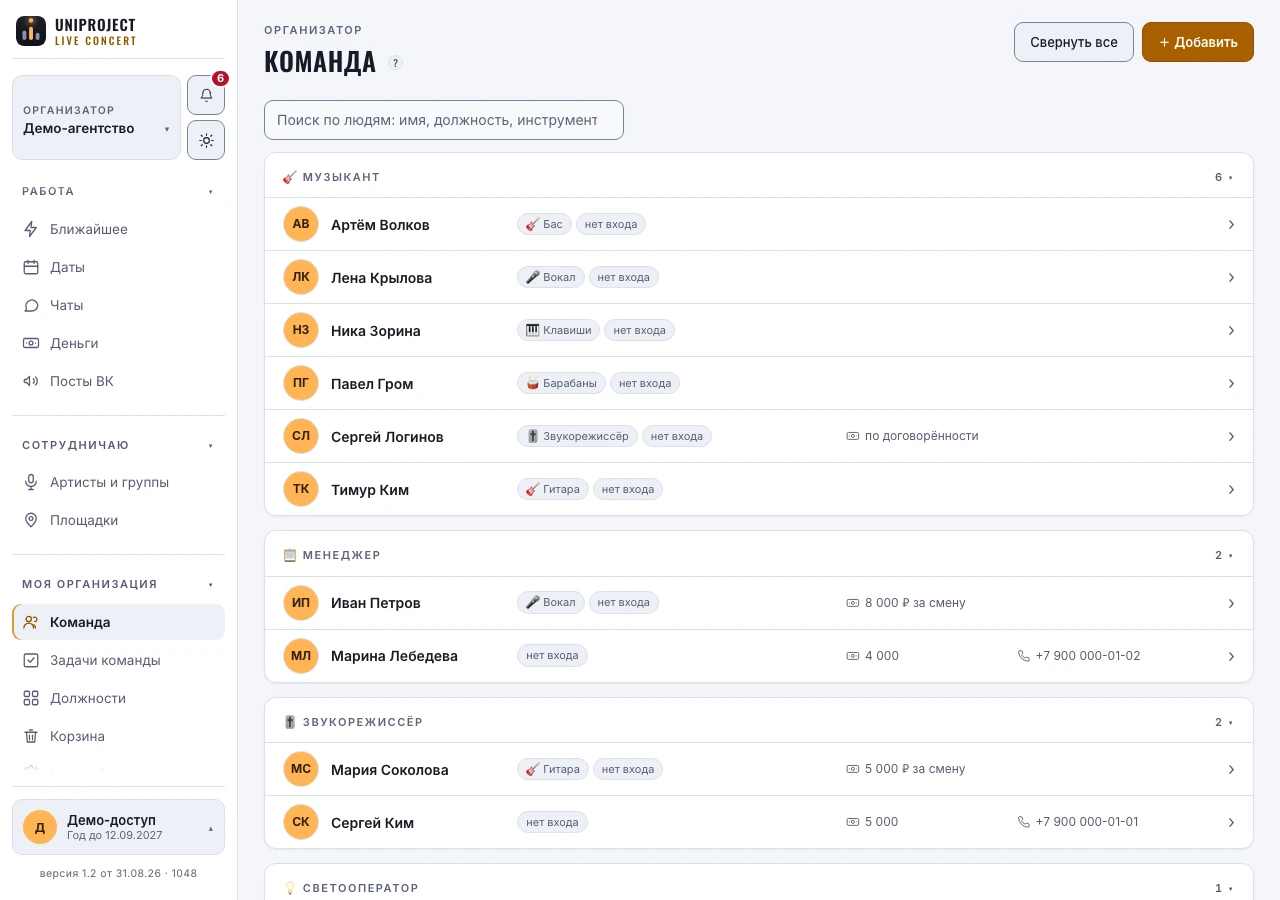
Task: Click СЛ avatar of Сергей Логинов
Action: (x=301, y=436)
